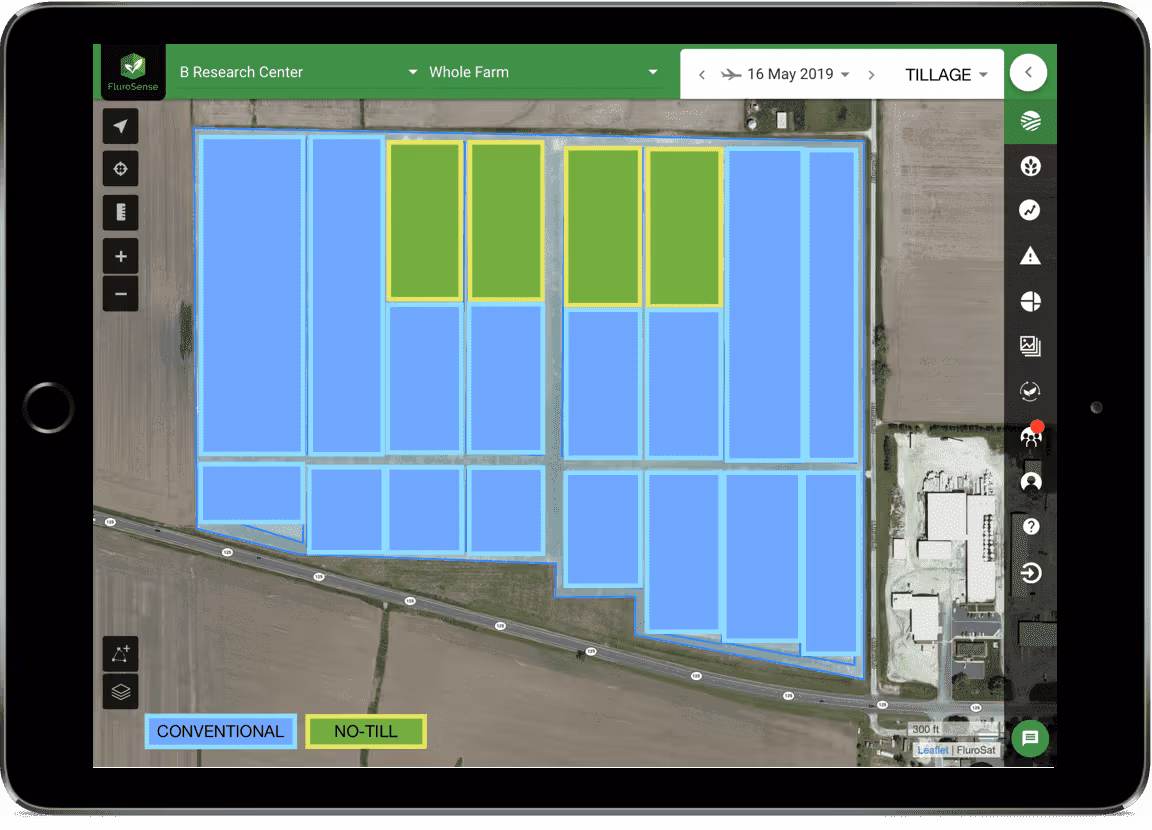Select the rightmost green no-till field plot

coord(684,227)
